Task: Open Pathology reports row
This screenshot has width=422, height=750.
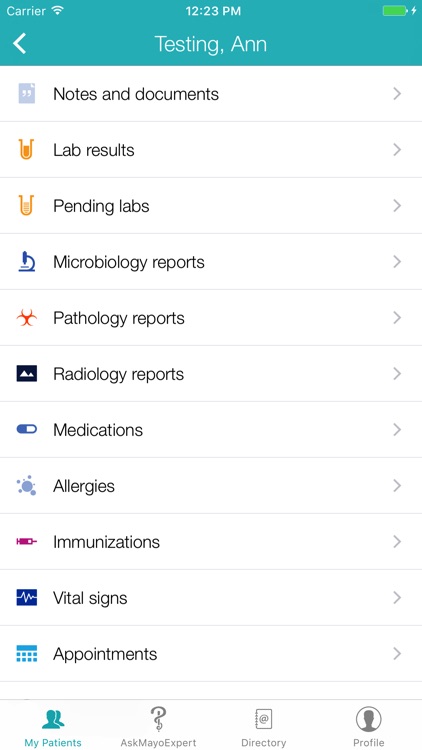Action: click(x=211, y=318)
